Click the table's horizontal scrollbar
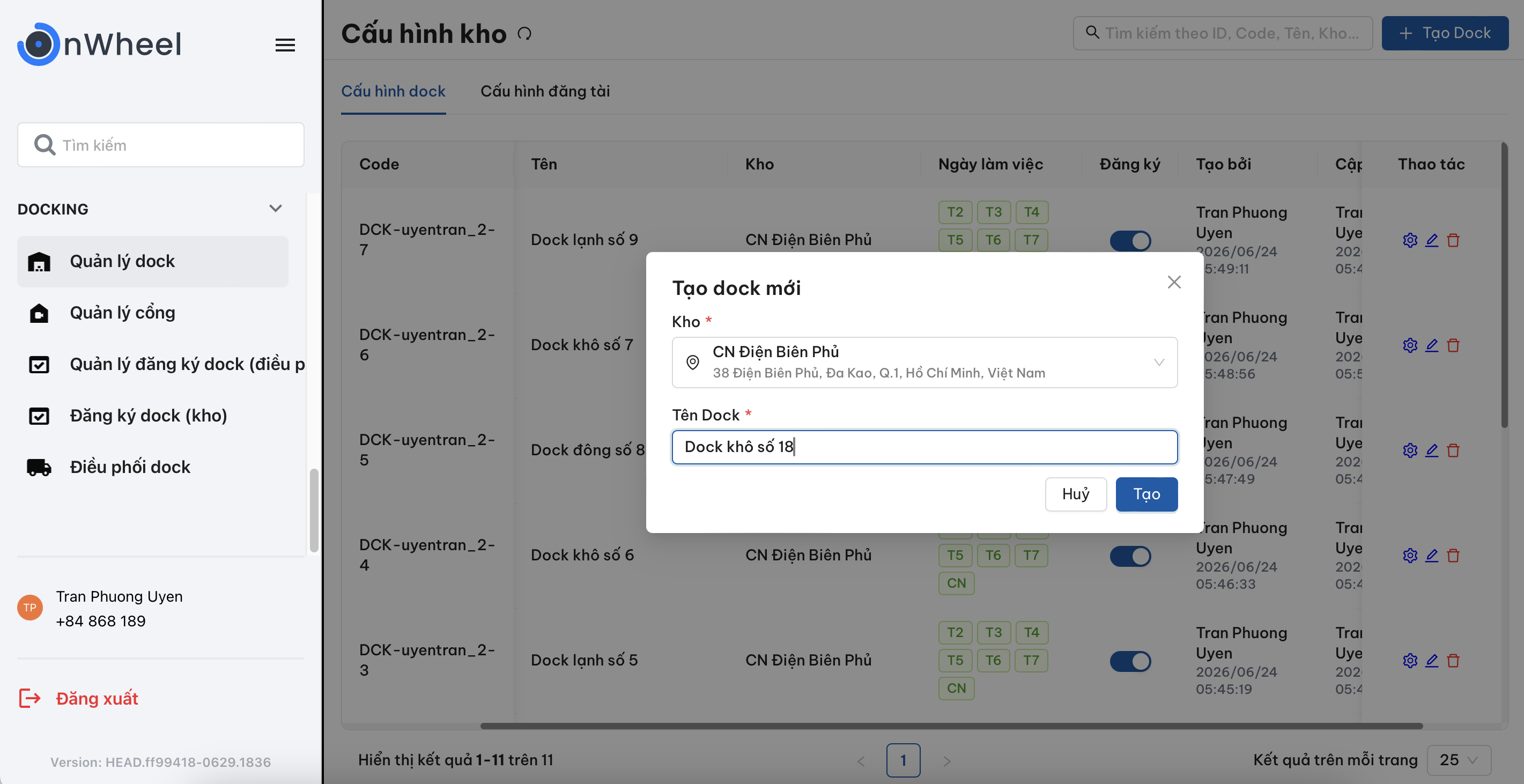The width and height of the screenshot is (1524, 784). pos(951,726)
